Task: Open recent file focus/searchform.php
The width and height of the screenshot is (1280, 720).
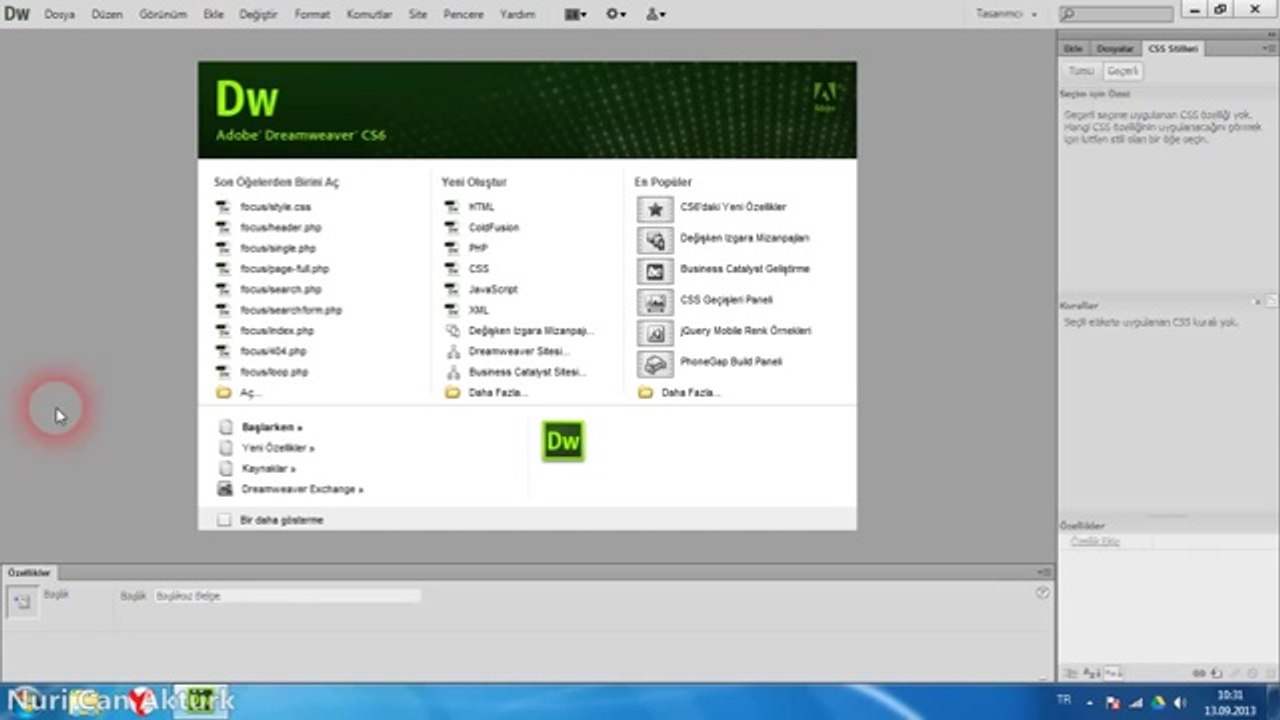Action: 291,310
